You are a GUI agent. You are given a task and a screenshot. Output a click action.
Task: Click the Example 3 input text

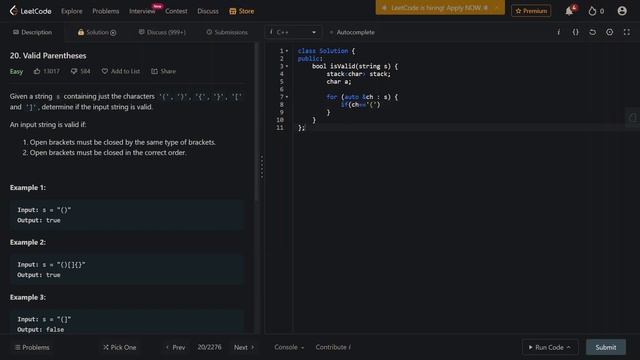pyautogui.click(x=44, y=319)
